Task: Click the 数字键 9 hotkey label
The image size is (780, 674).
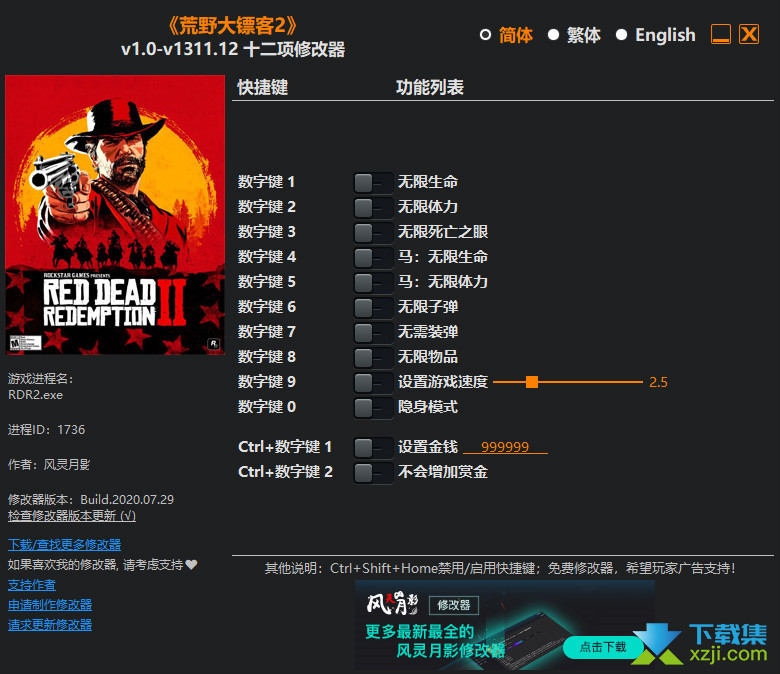Action: tap(267, 382)
